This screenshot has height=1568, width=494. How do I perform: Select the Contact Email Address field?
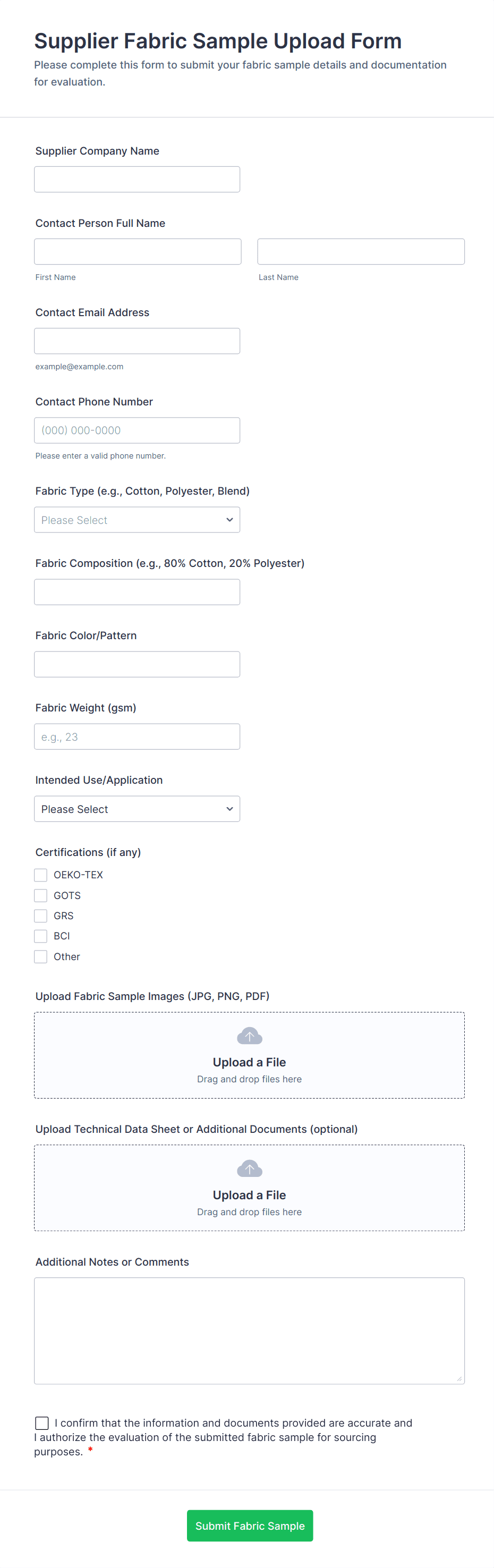[137, 341]
